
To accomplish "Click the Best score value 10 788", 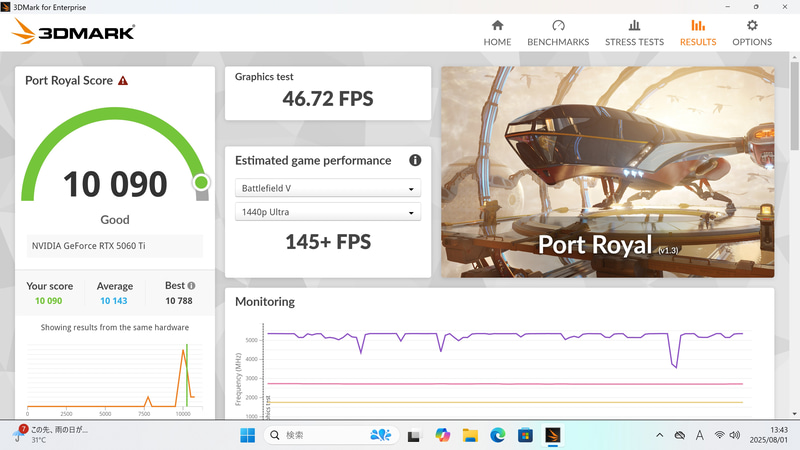I will pyautogui.click(x=179, y=301).
